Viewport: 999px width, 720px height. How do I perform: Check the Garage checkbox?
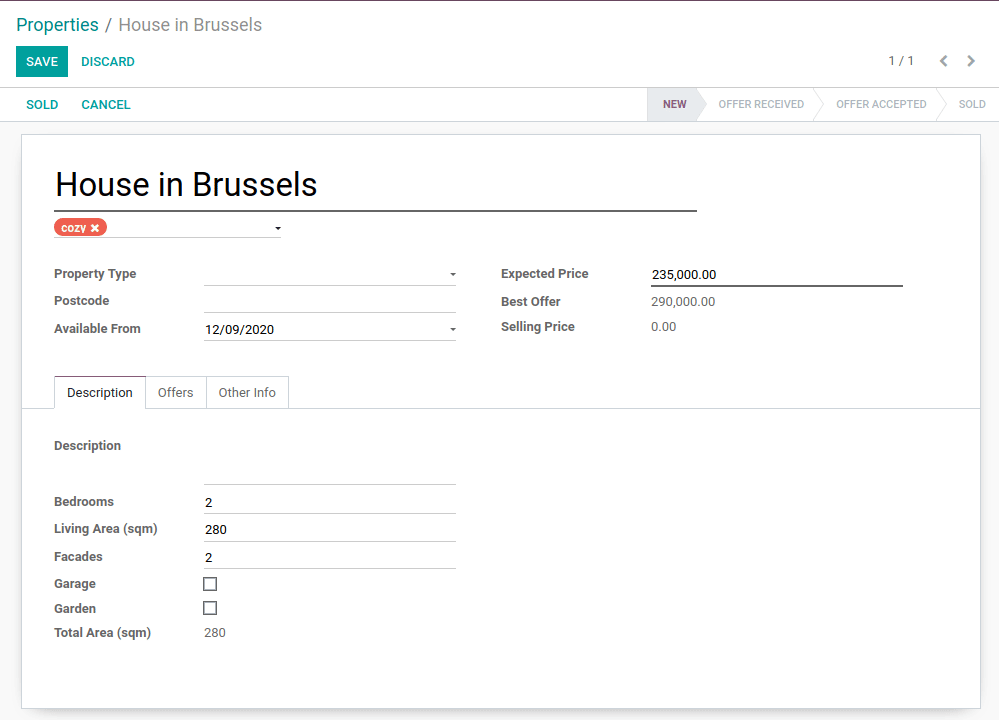tap(210, 583)
